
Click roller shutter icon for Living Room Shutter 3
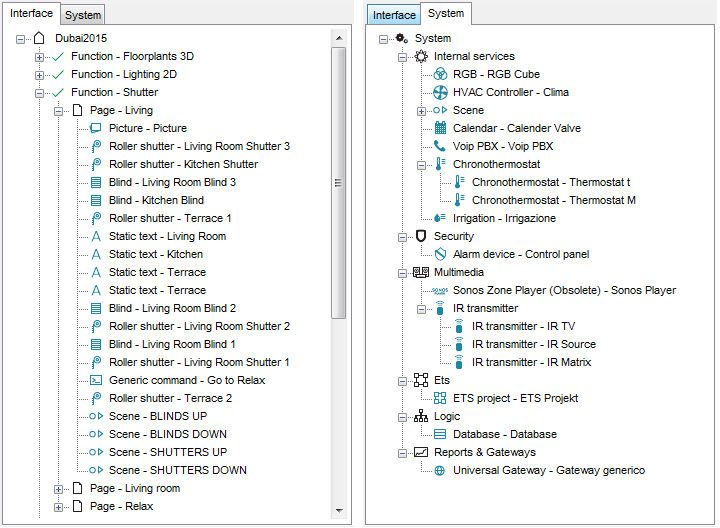[x=96, y=146]
